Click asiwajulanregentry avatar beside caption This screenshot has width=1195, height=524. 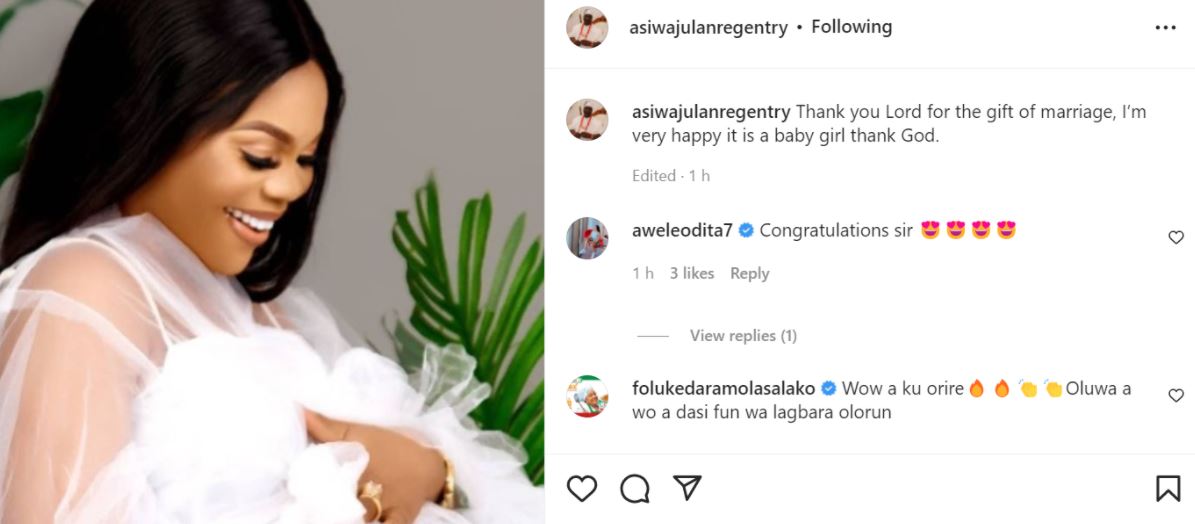pos(587,119)
